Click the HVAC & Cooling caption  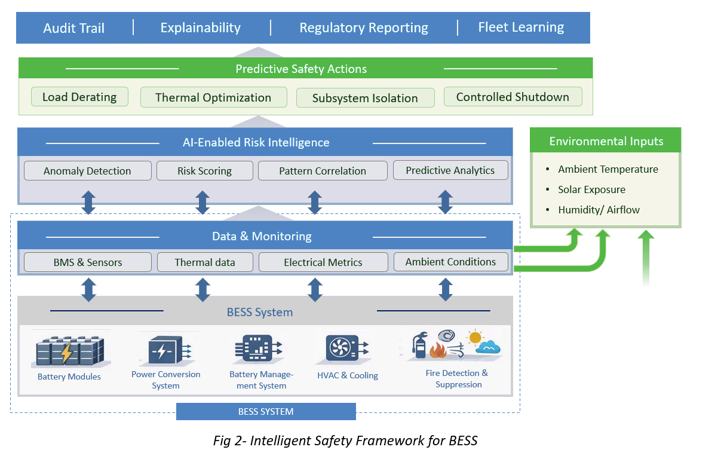tap(348, 375)
